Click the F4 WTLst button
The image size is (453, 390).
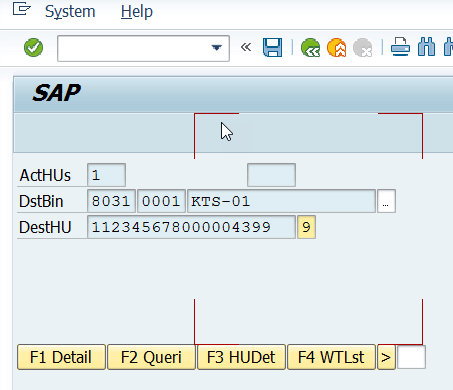pyautogui.click(x=331, y=357)
